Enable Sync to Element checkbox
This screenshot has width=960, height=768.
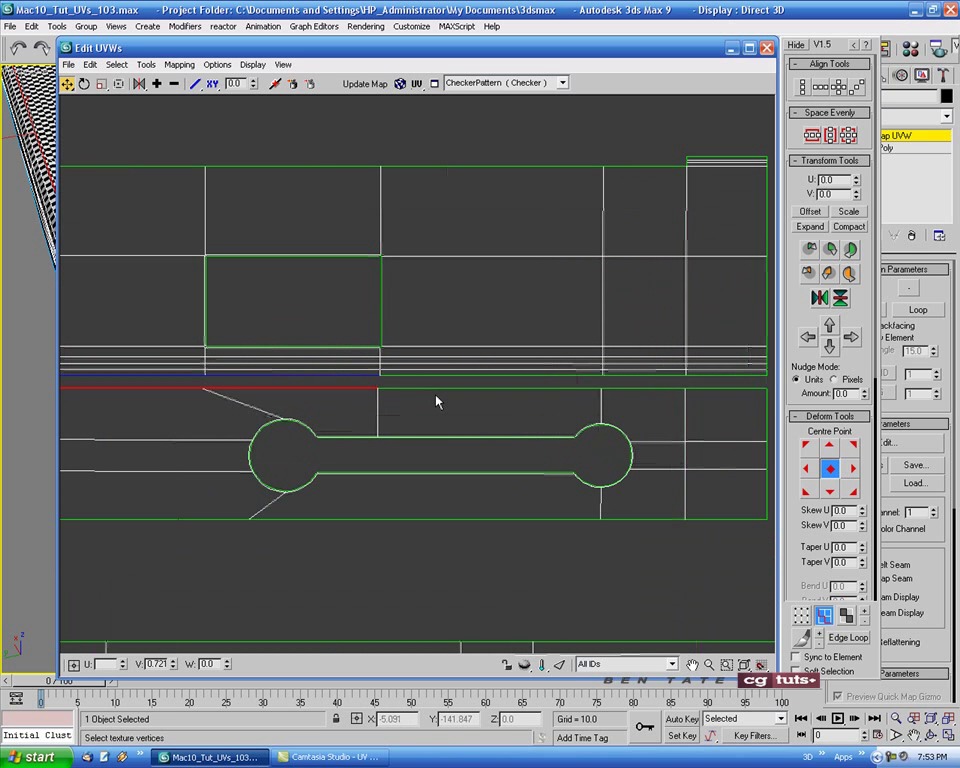pyautogui.click(x=796, y=657)
